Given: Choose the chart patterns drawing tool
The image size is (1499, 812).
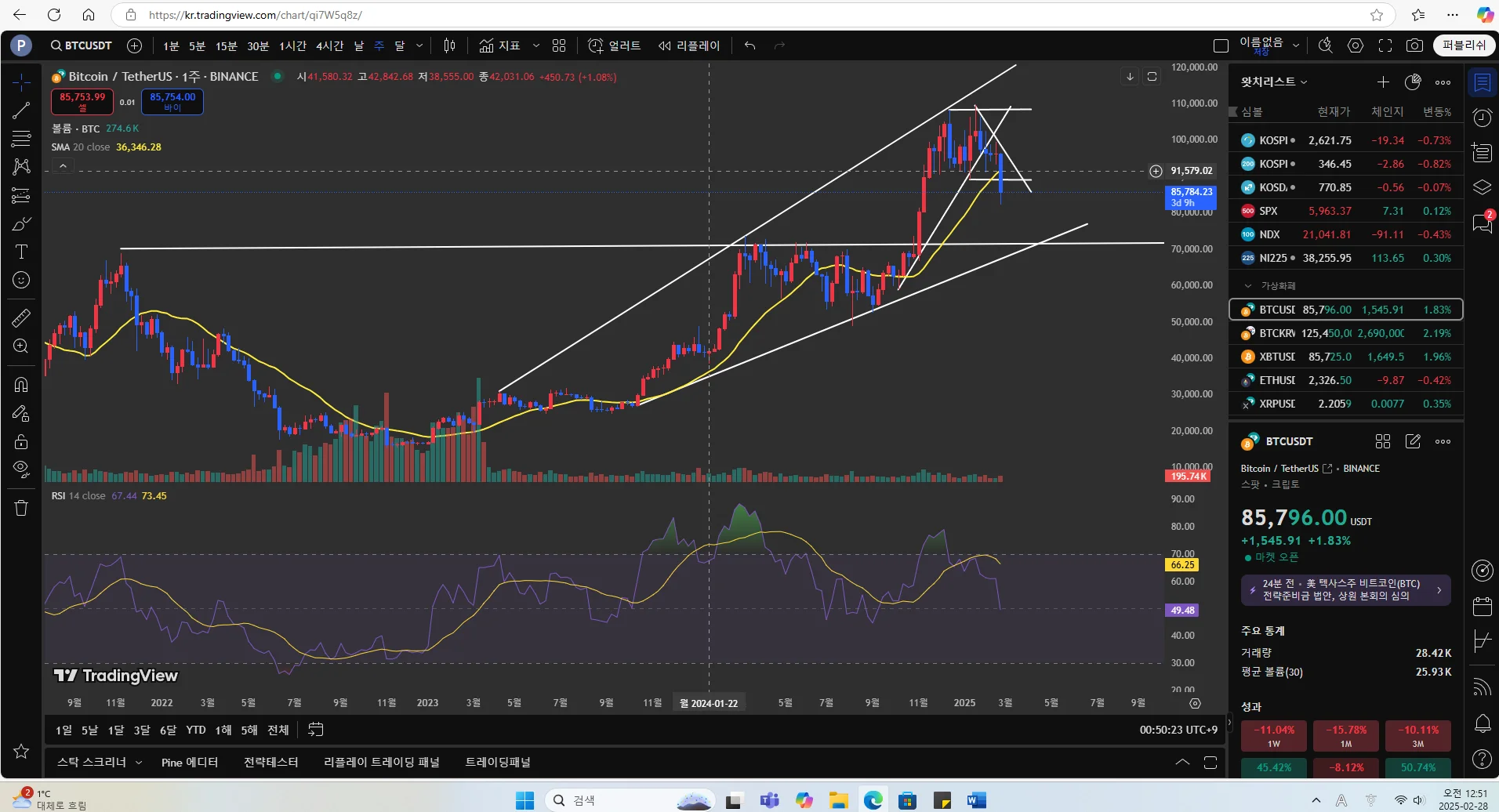Looking at the screenshot, I should coord(21,167).
